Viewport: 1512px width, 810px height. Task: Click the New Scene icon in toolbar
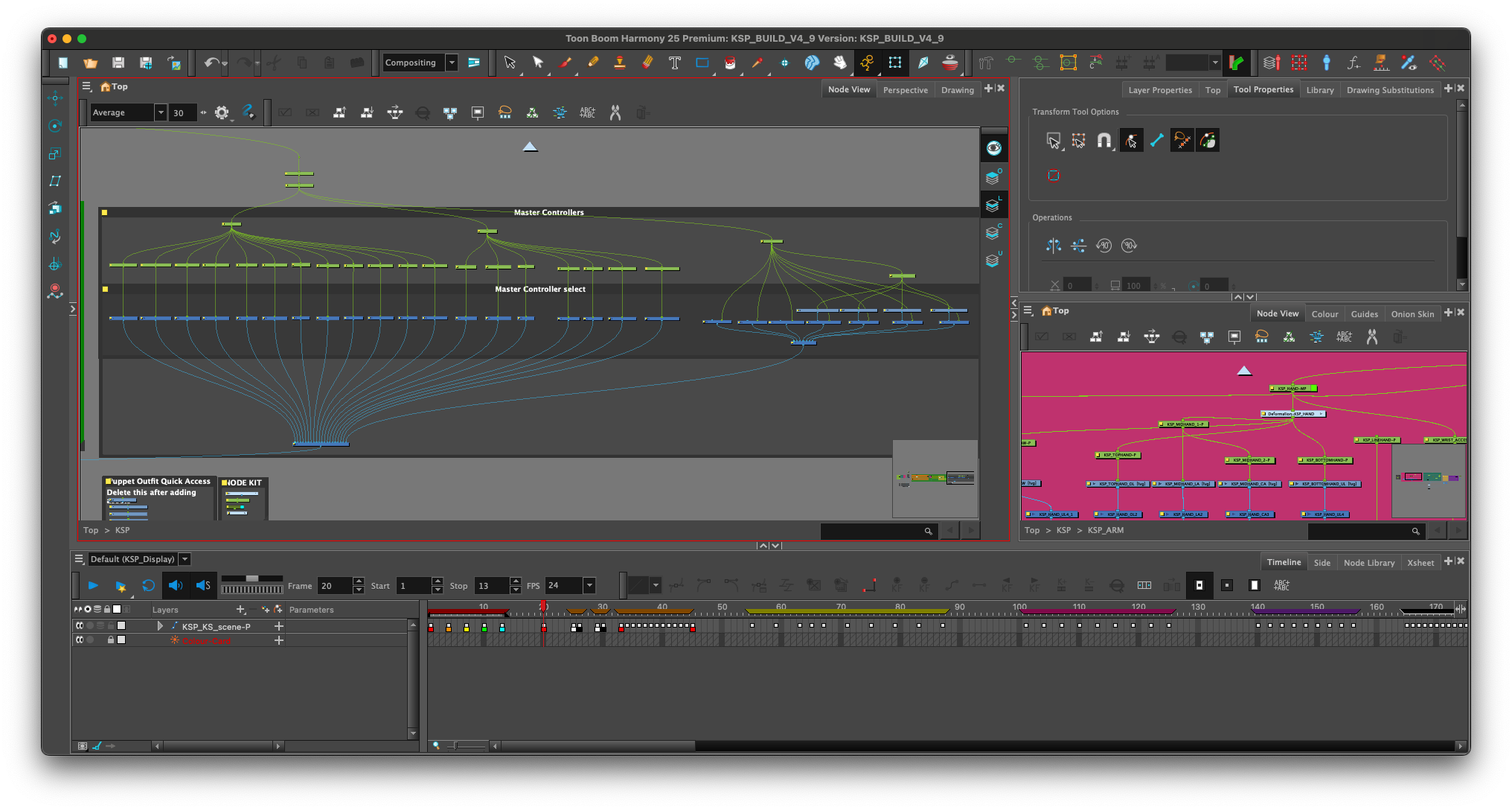point(63,63)
